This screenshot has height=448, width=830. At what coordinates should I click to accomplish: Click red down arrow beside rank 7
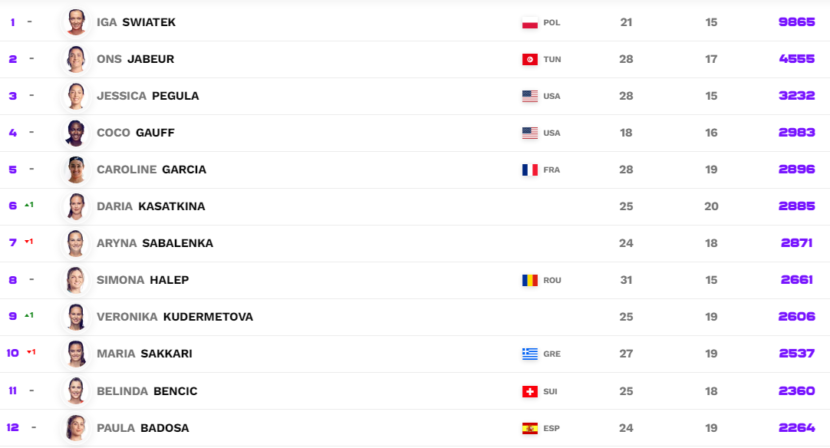click(27, 241)
